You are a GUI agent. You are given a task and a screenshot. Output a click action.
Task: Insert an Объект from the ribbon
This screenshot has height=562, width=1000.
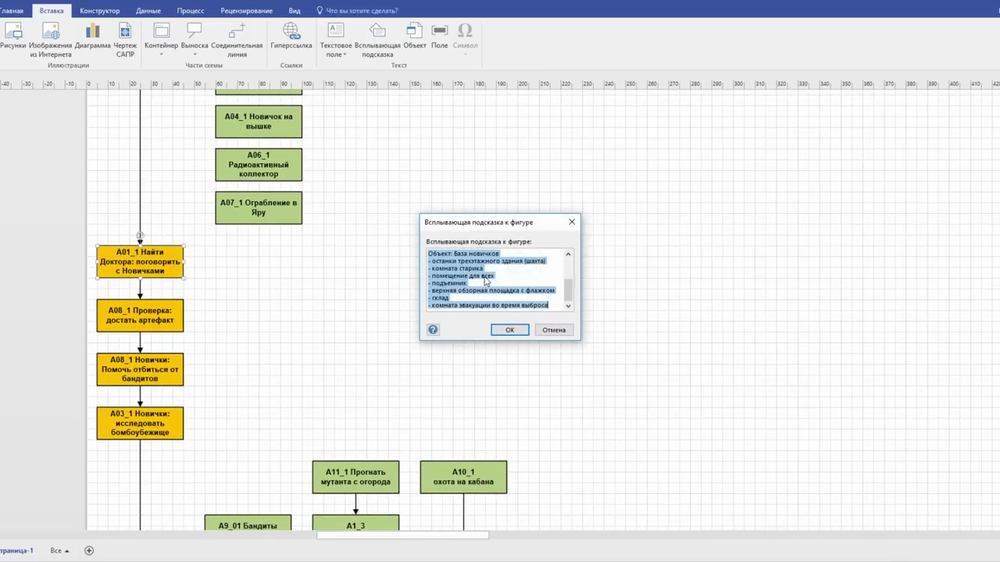[414, 36]
